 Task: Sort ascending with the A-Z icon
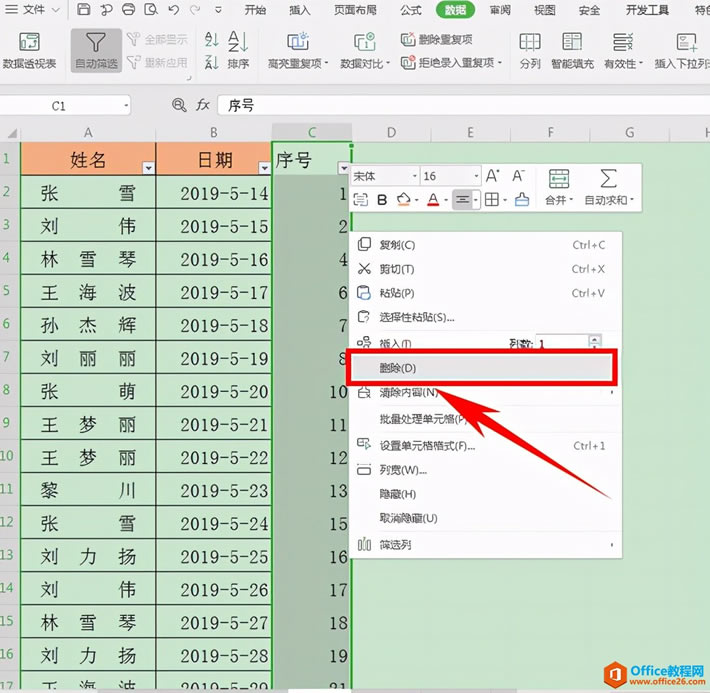coord(211,39)
